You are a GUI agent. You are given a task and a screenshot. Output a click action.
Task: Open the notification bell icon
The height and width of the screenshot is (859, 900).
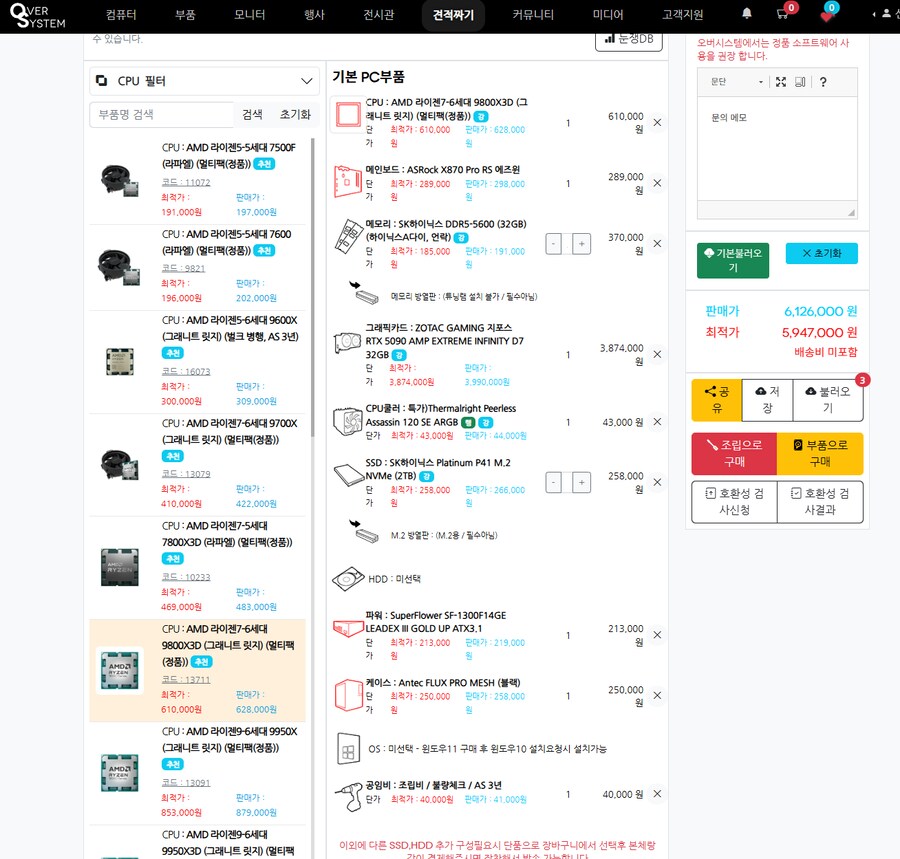[747, 15]
